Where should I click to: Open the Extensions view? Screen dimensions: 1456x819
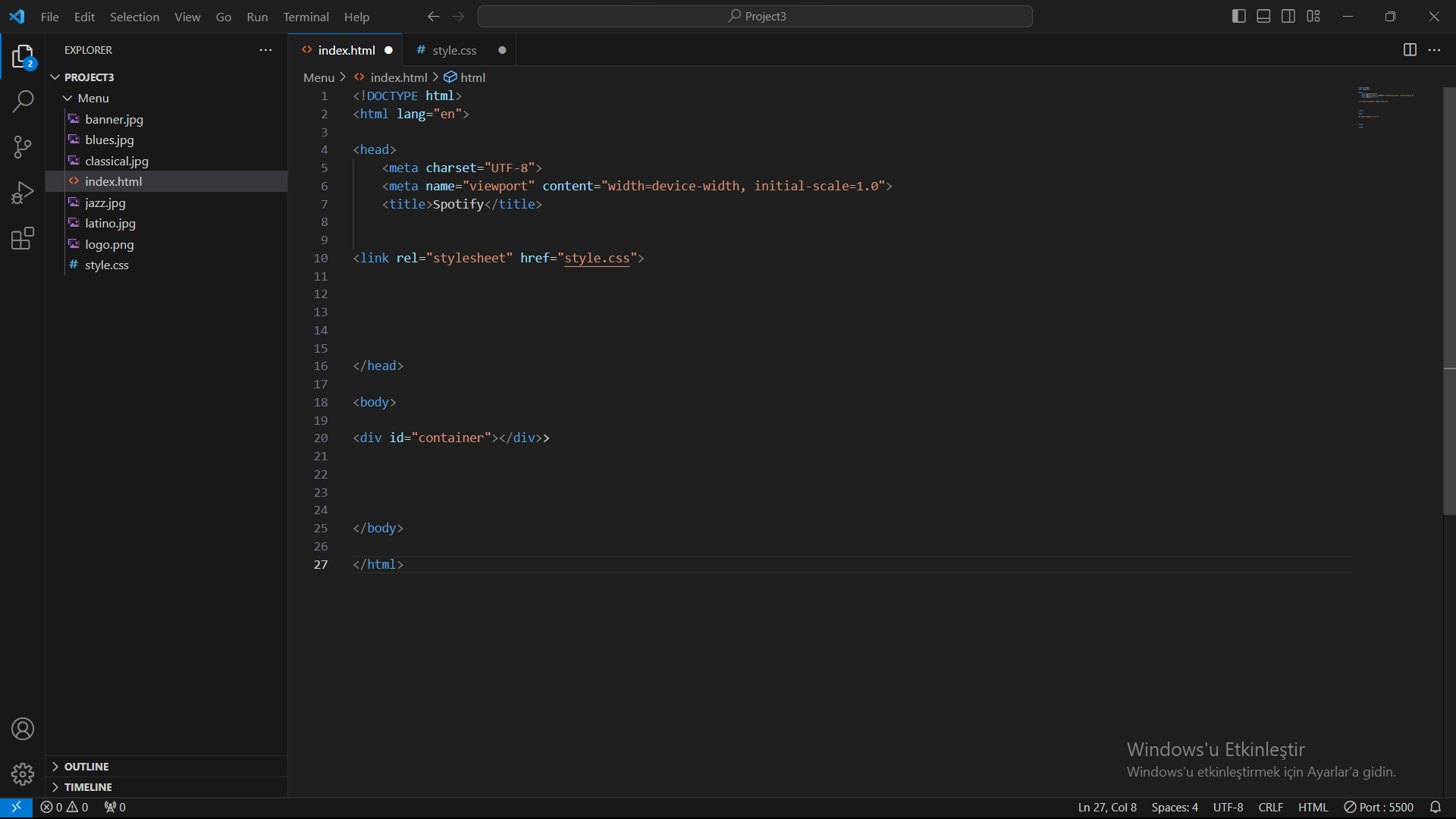point(23,239)
